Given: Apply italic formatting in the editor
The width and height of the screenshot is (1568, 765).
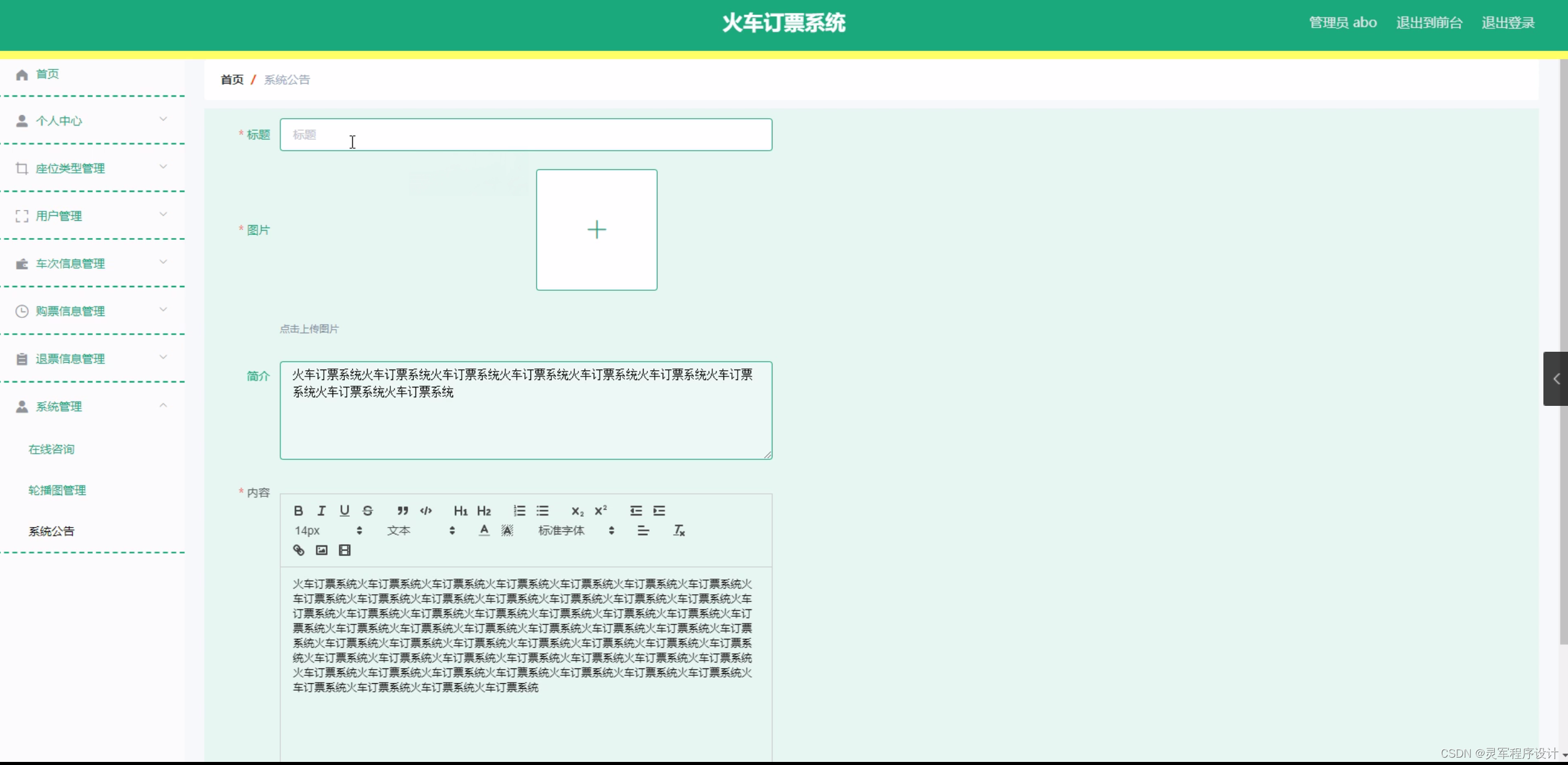Looking at the screenshot, I should pyautogui.click(x=321, y=510).
